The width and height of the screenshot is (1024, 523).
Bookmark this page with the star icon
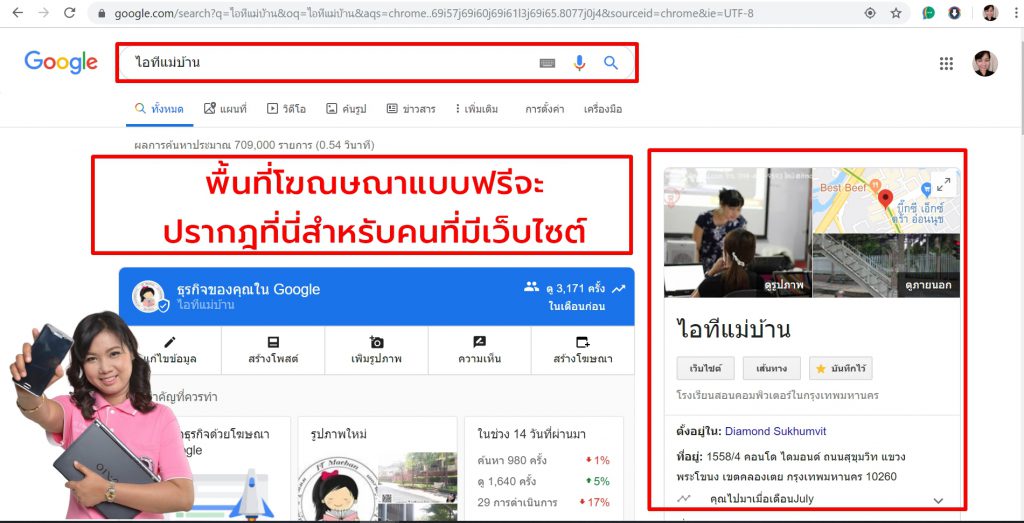896,13
